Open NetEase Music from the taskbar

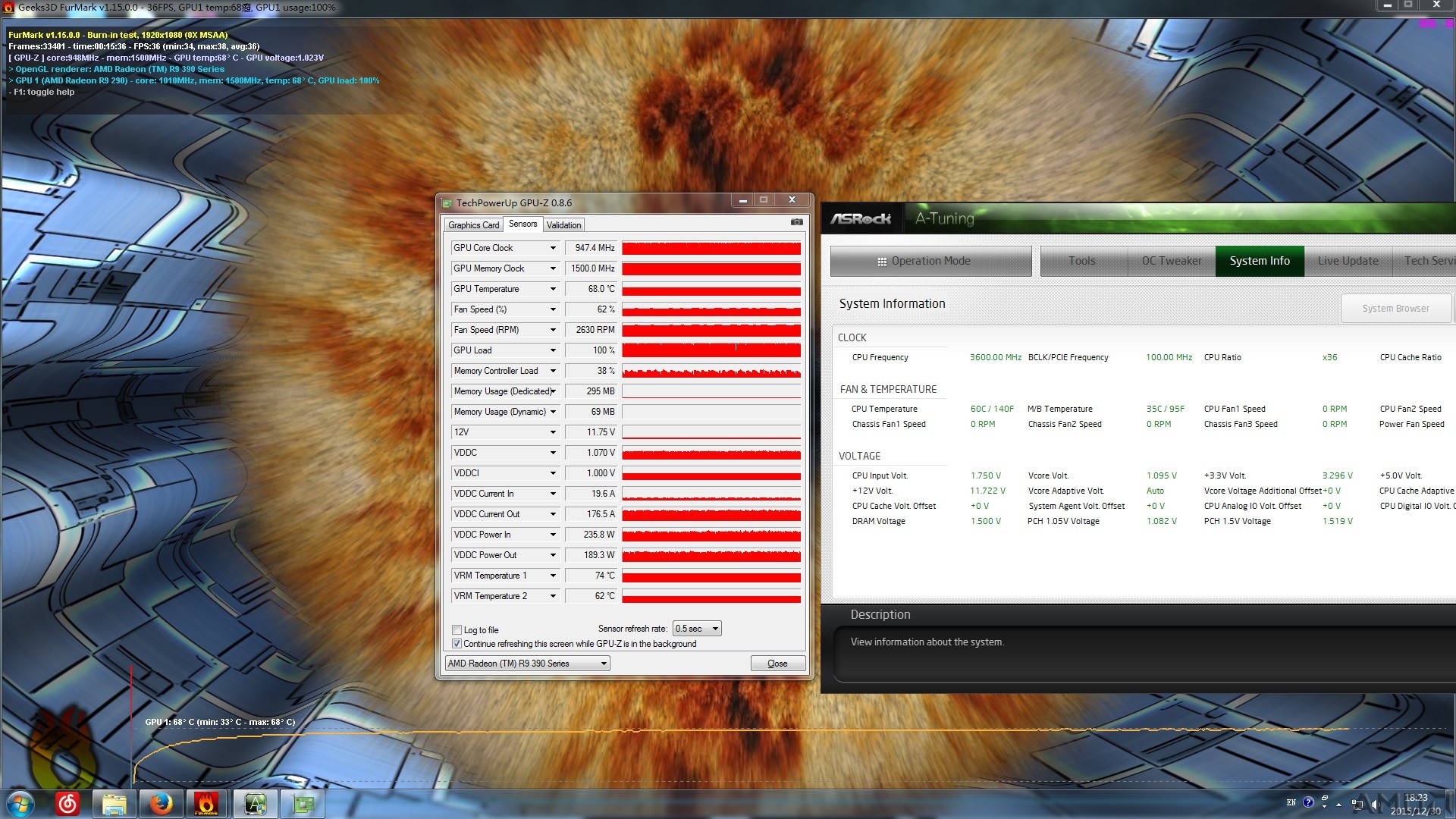[67, 804]
